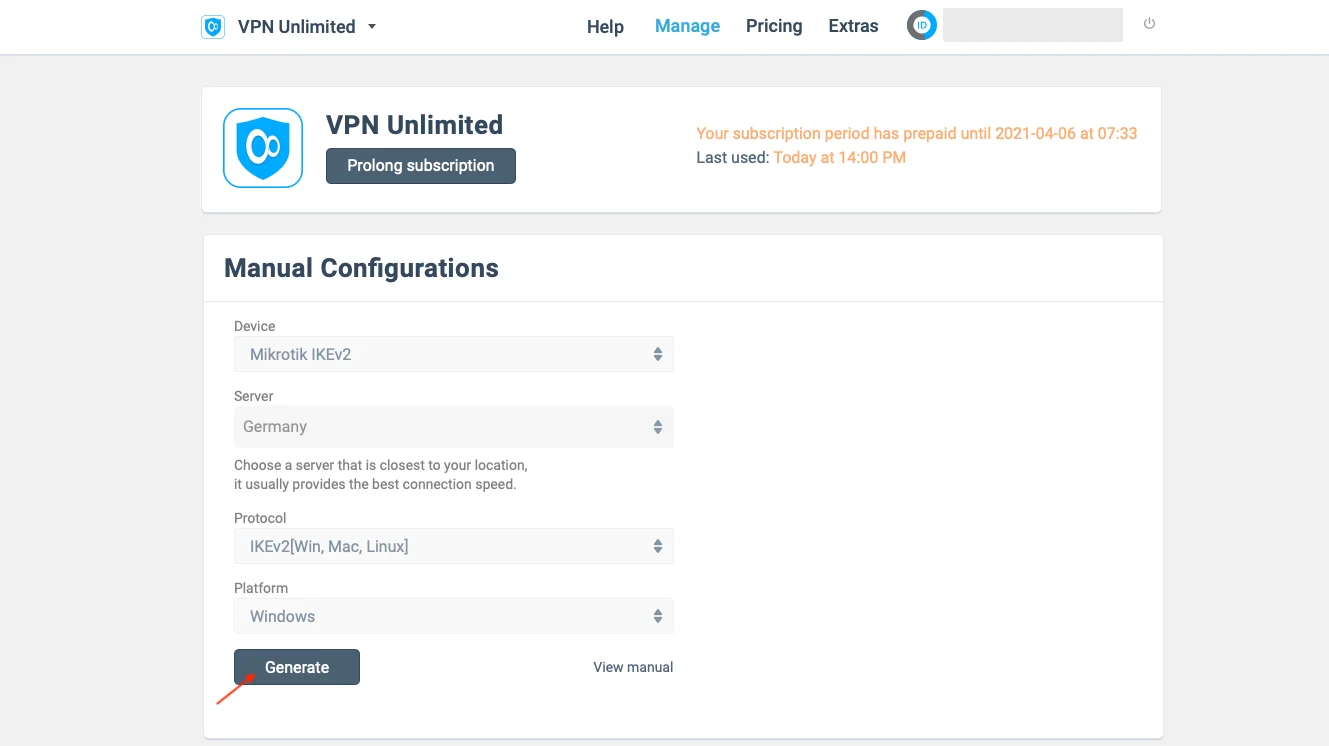The height and width of the screenshot is (746, 1329).
Task: Click the orange subscription prepaid notice
Action: tap(916, 134)
